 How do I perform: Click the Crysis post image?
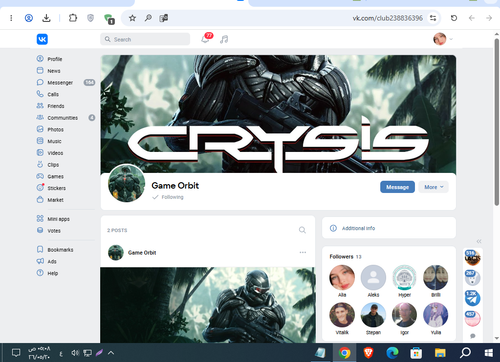(208, 305)
